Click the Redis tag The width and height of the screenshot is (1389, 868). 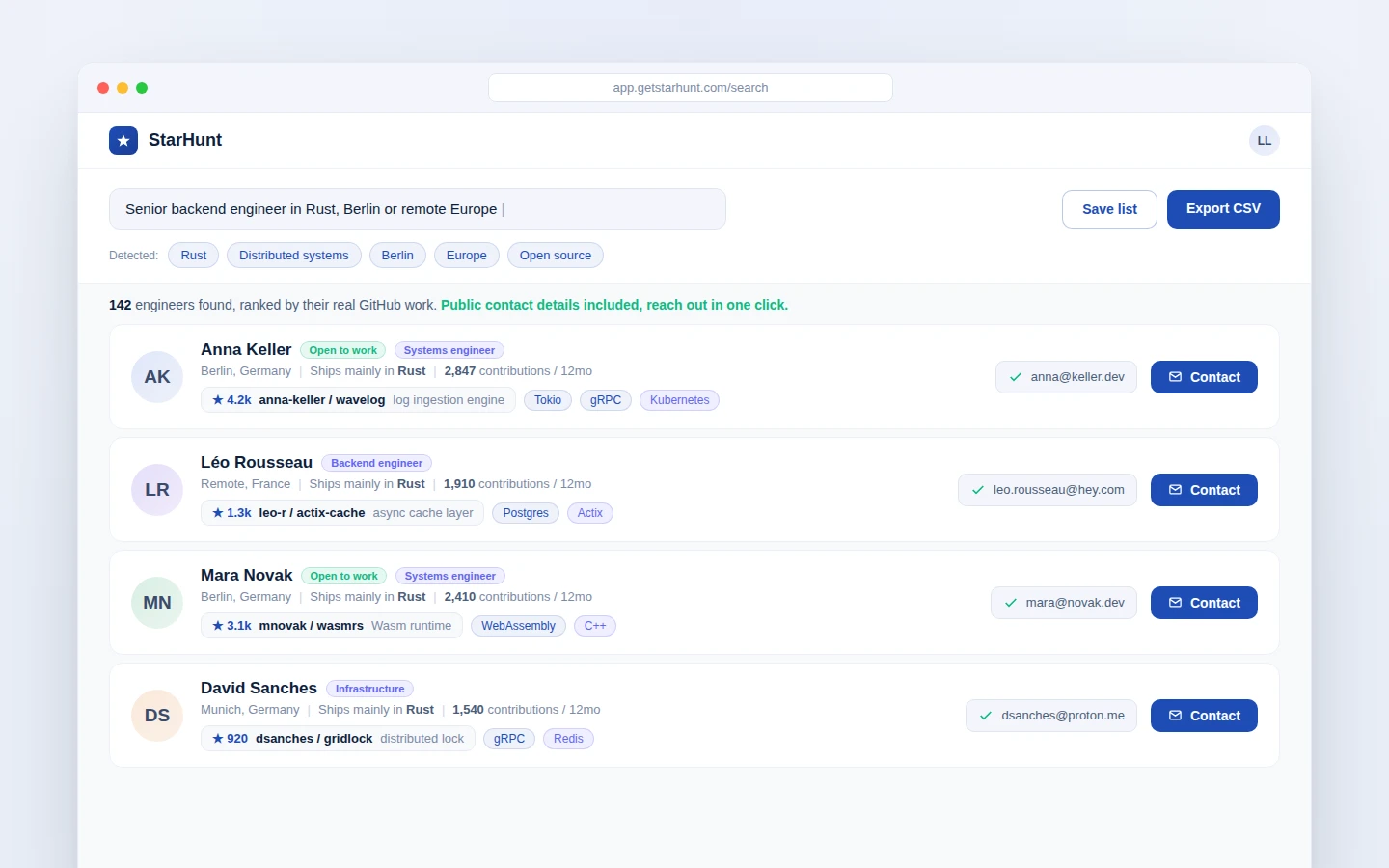pyautogui.click(x=568, y=739)
